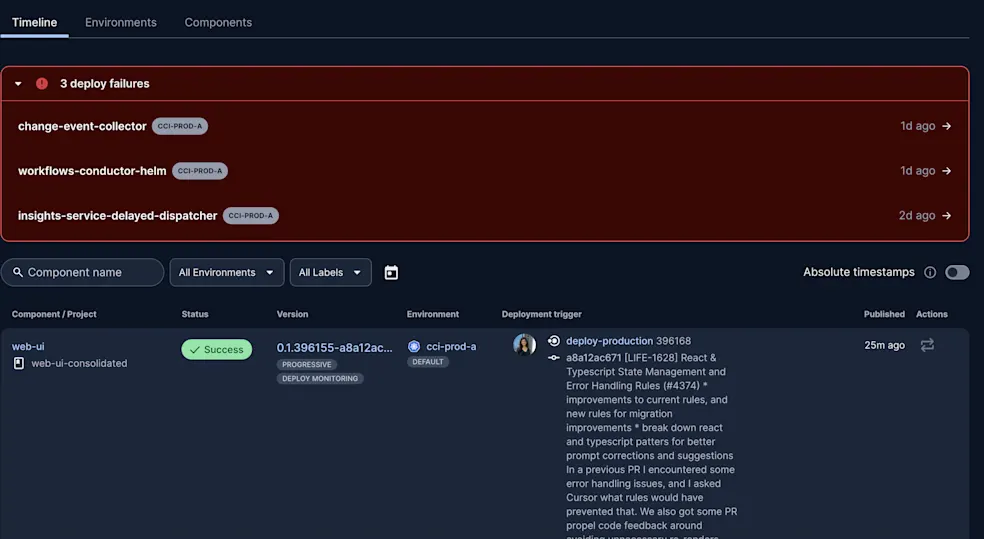Screen dimensions: 984x539
Task: Open the Environments tab
Action: pos(120,22)
